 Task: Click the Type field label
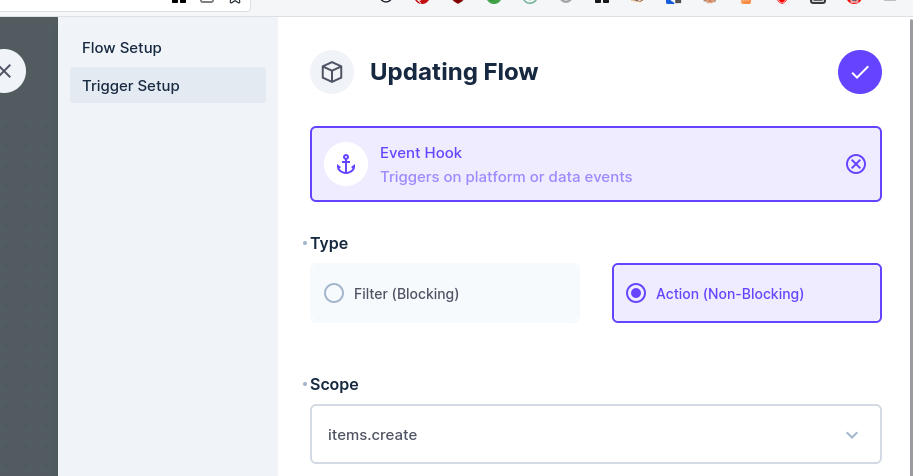pos(329,243)
